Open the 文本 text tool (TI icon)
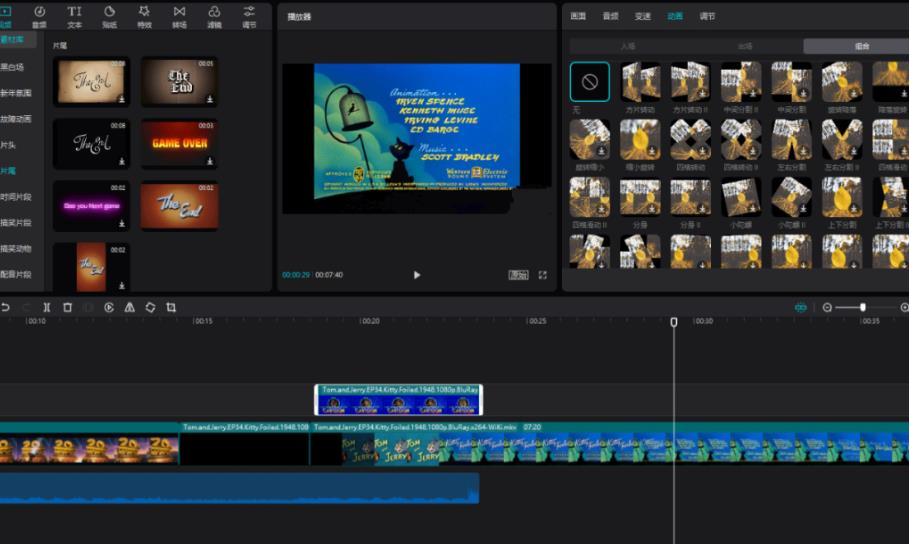This screenshot has height=544, width=909. pos(74,16)
